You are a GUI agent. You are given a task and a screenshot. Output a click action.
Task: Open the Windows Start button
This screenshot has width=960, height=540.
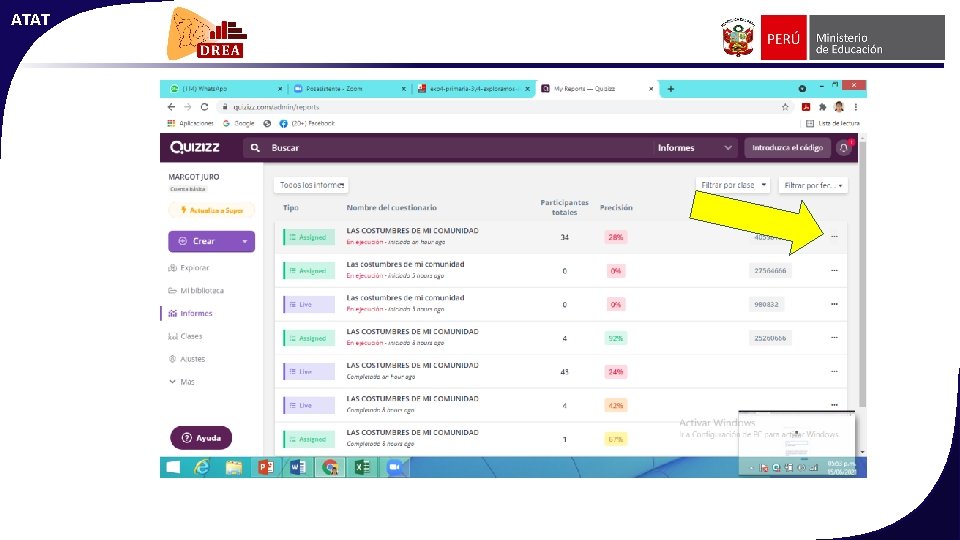(173, 468)
